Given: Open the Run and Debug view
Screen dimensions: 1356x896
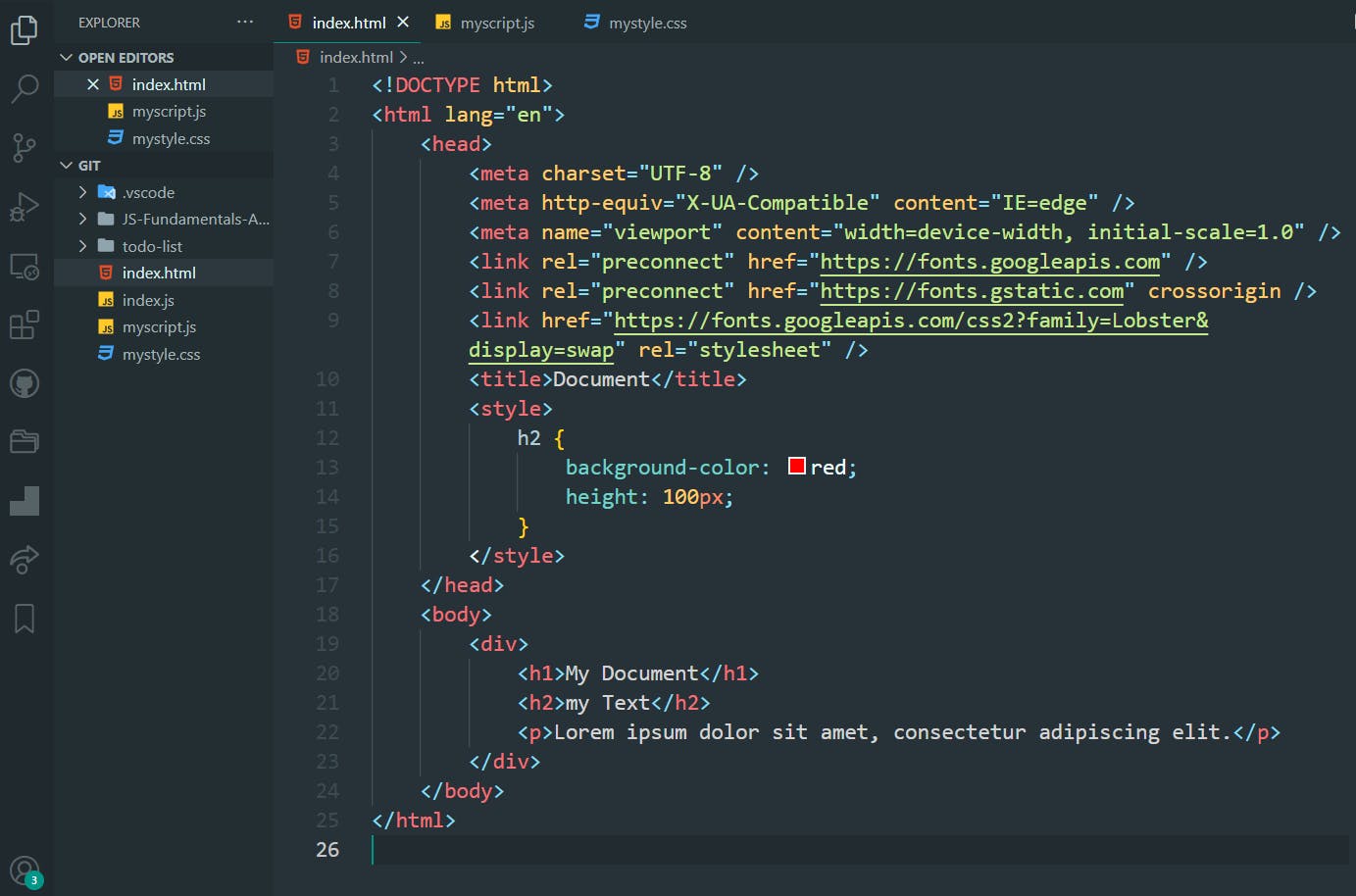Looking at the screenshot, I should (24, 207).
